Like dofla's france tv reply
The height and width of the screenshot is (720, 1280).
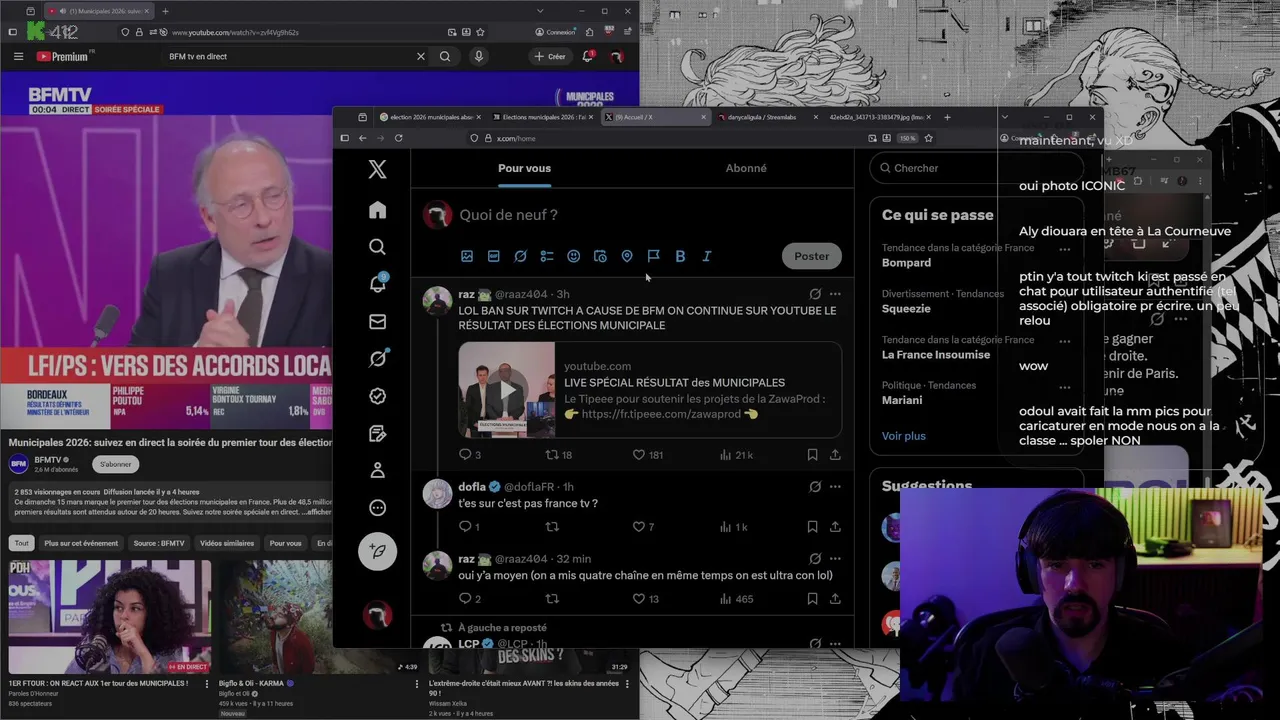point(643,527)
